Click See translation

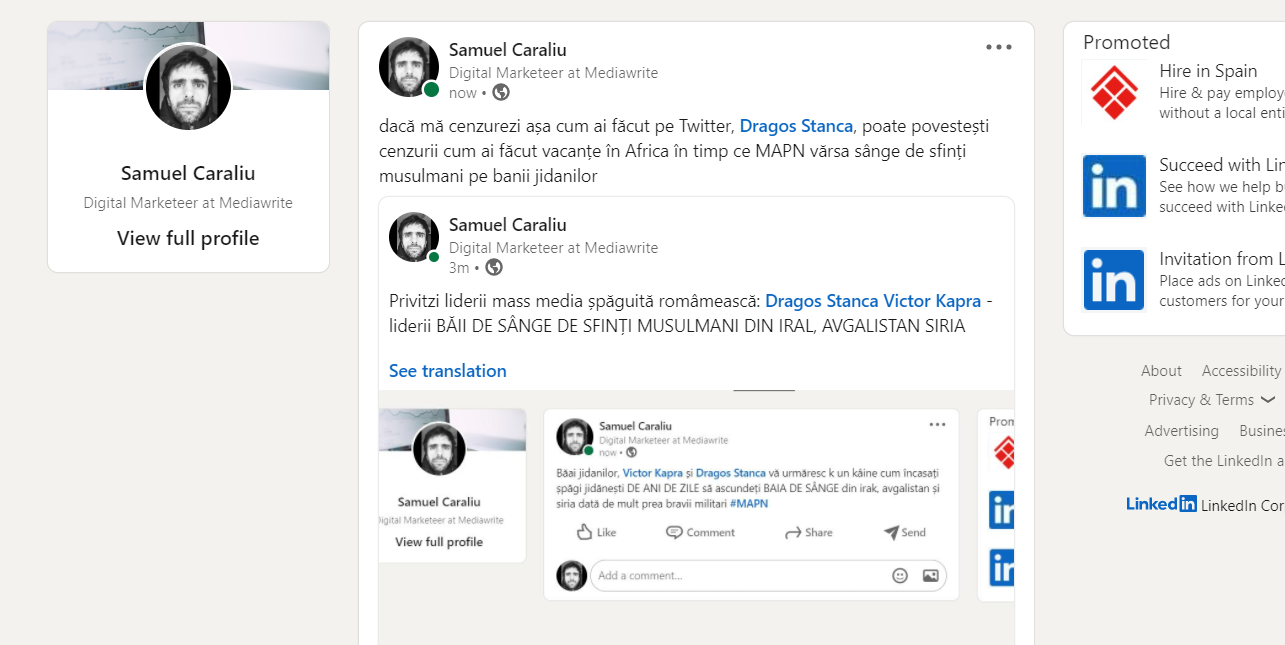(447, 371)
